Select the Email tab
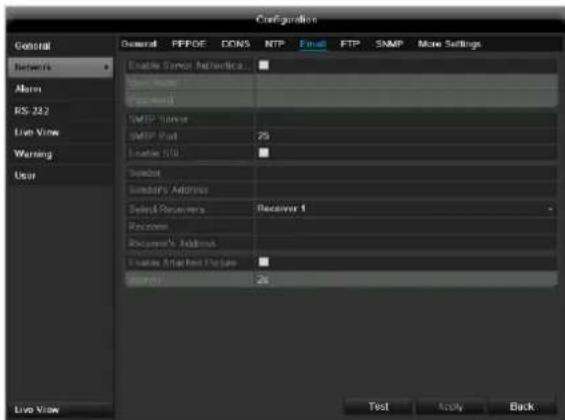This screenshot has width=565, height=420. tap(313, 44)
